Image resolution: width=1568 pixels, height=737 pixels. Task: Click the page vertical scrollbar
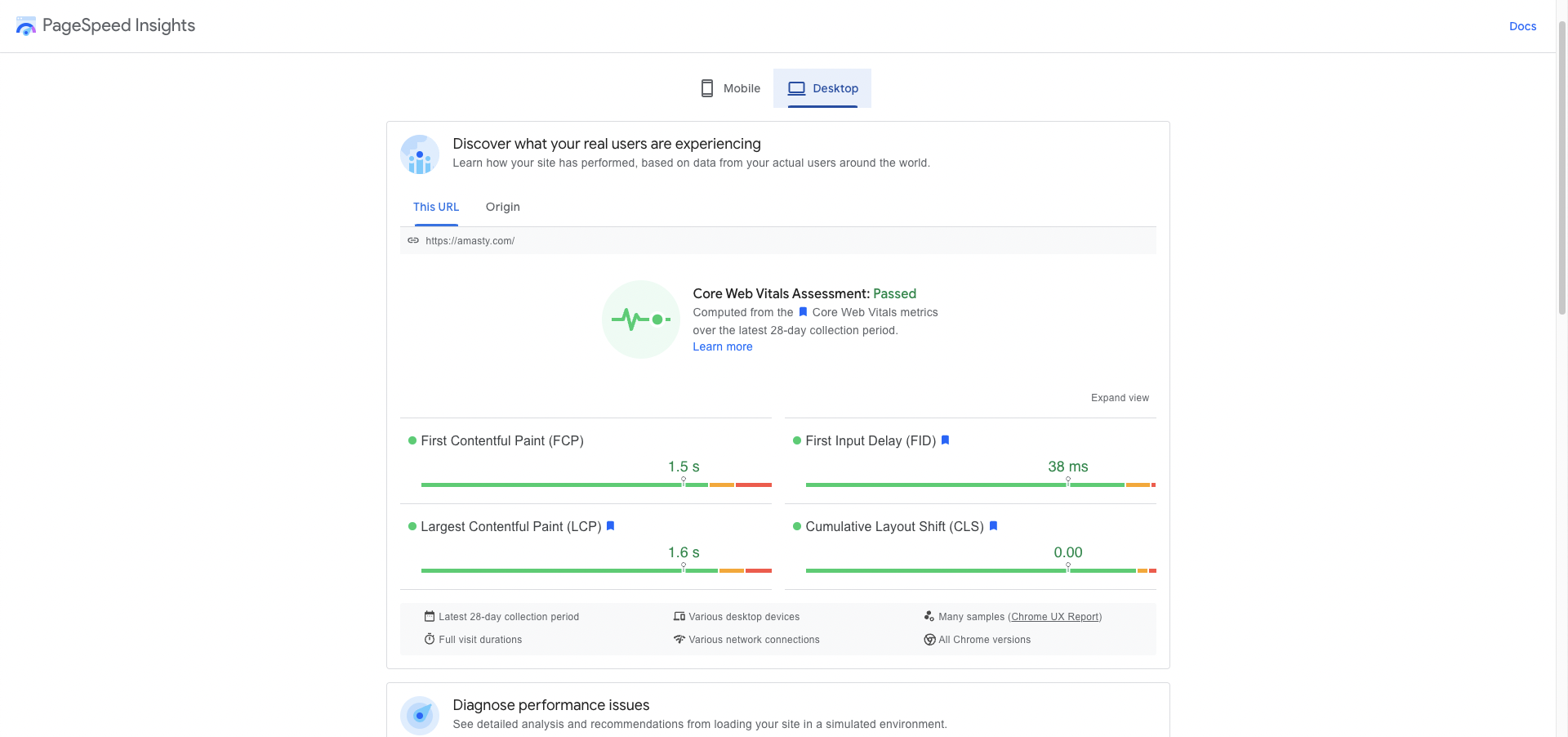[x=1561, y=167]
